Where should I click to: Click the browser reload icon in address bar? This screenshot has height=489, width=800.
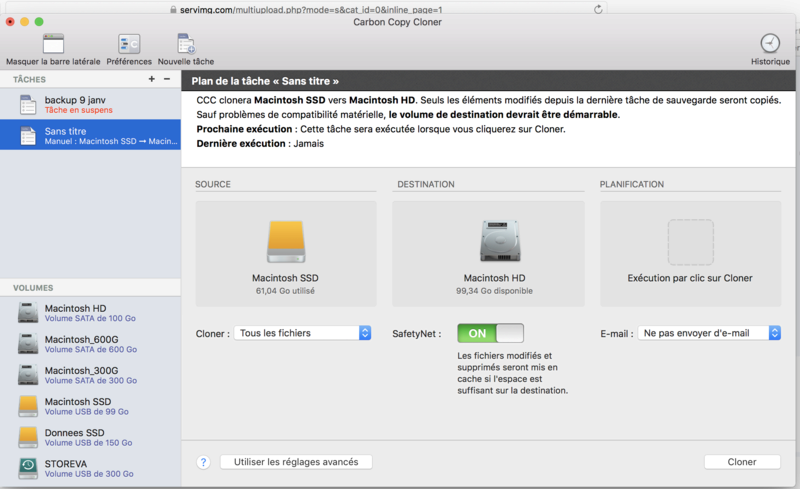pyautogui.click(x=598, y=8)
